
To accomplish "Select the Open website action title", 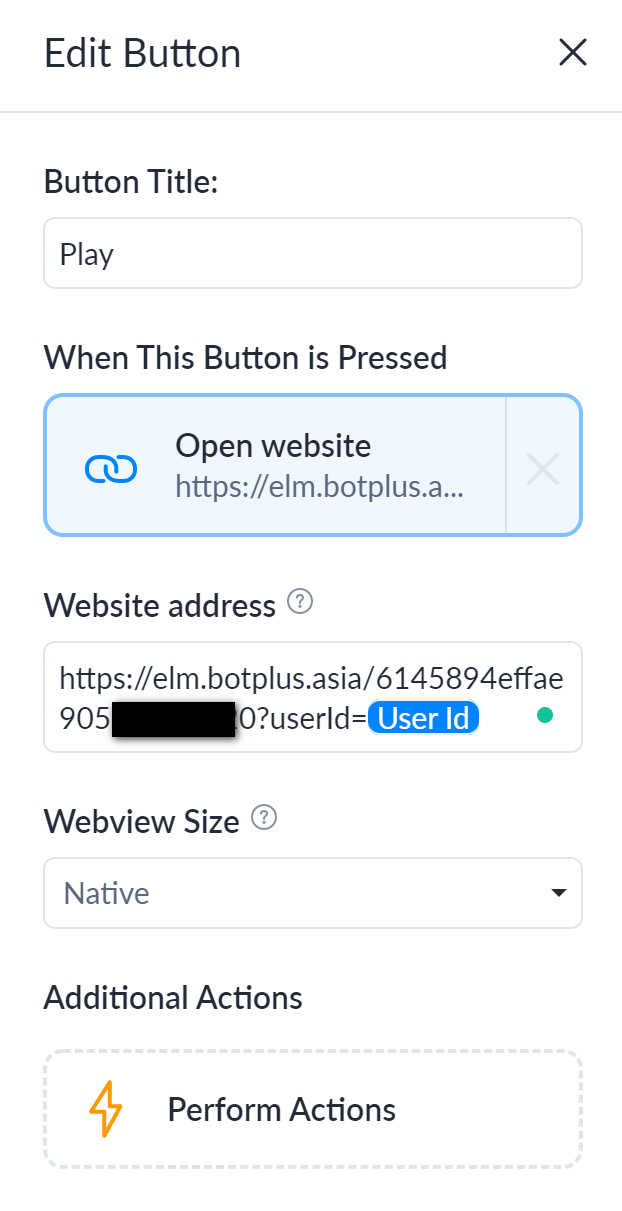I will coord(273,445).
